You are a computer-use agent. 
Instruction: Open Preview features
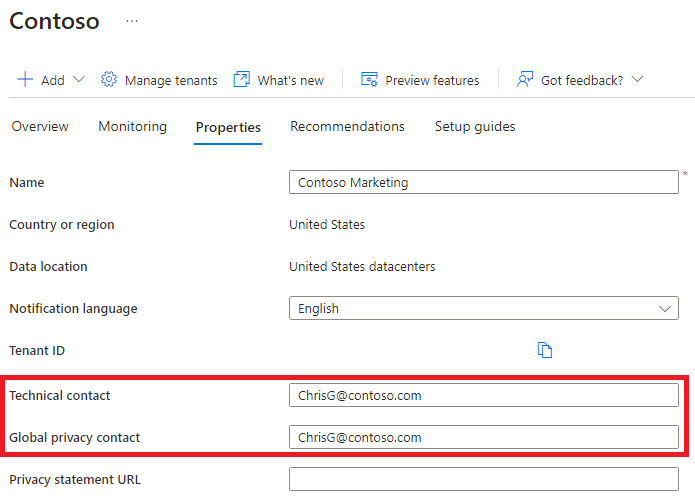pos(432,80)
